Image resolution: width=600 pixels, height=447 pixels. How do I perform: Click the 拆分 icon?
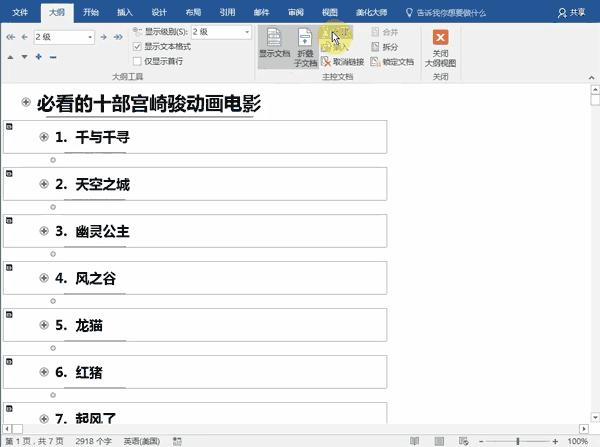pos(375,47)
